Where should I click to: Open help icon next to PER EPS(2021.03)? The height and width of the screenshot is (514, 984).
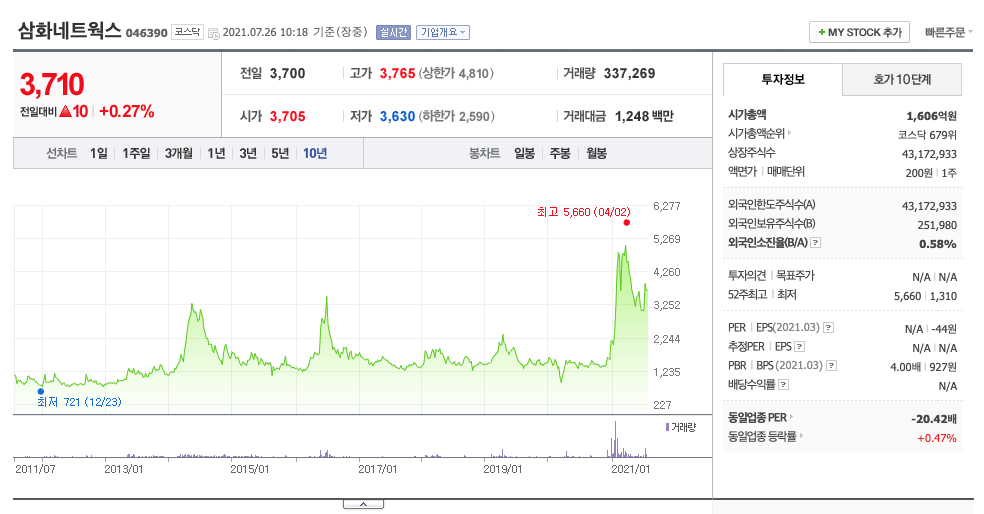828,328
